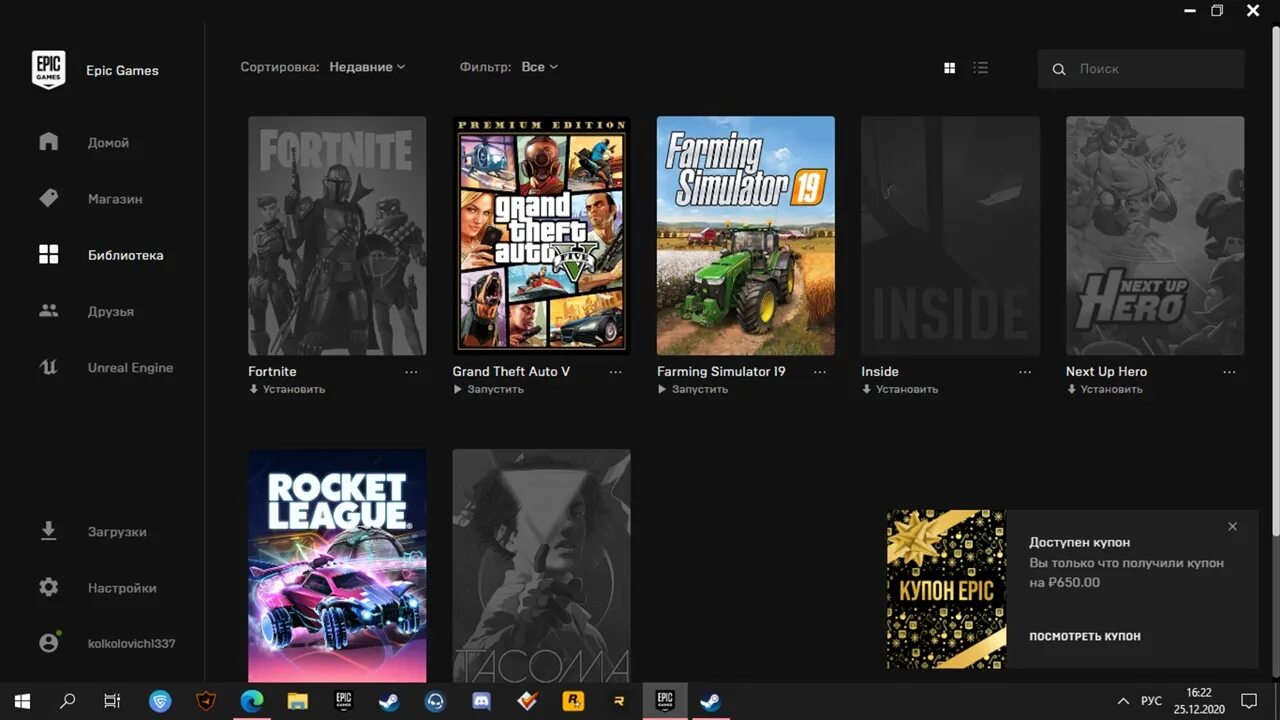The height and width of the screenshot is (720, 1280).
Task: Select the Grand Theft Auto V cover
Action: tap(541, 235)
